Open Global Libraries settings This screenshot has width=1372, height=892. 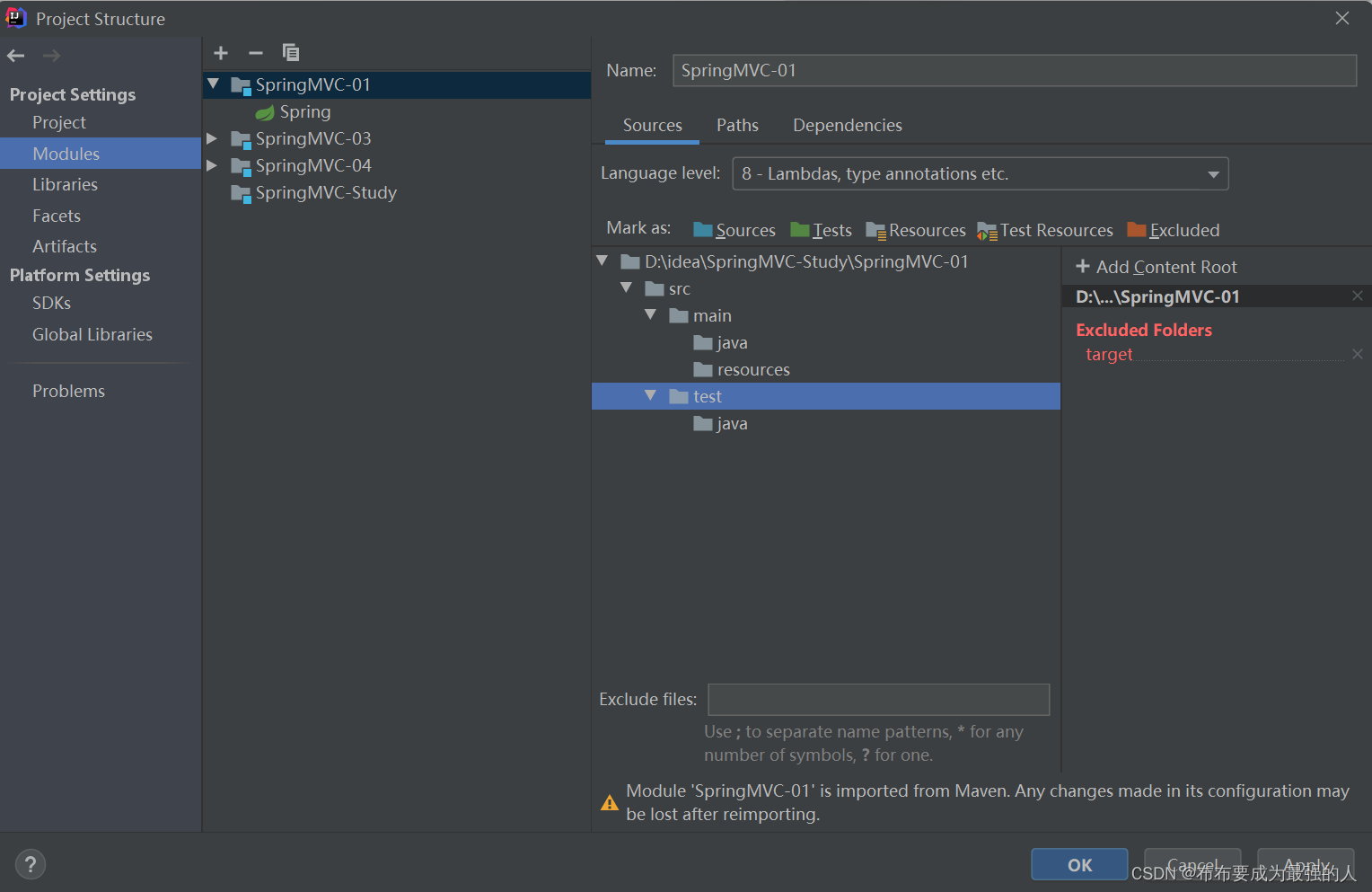pos(92,334)
